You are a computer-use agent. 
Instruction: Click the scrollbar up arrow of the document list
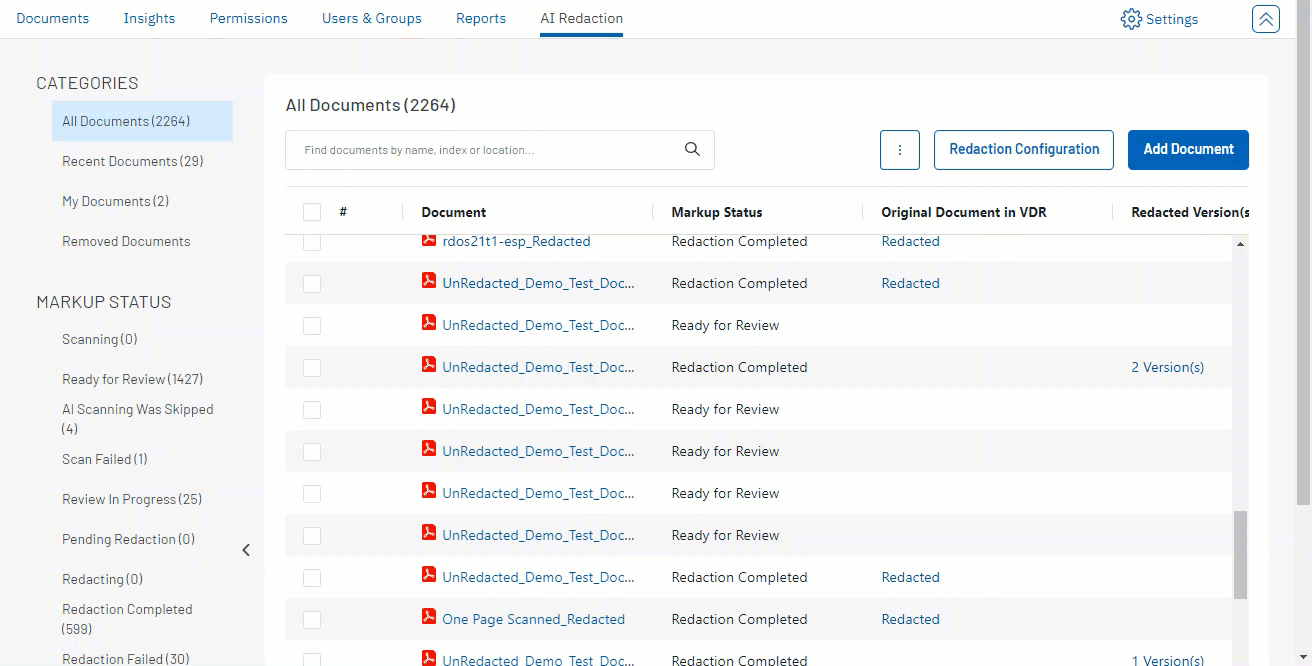(x=1241, y=244)
